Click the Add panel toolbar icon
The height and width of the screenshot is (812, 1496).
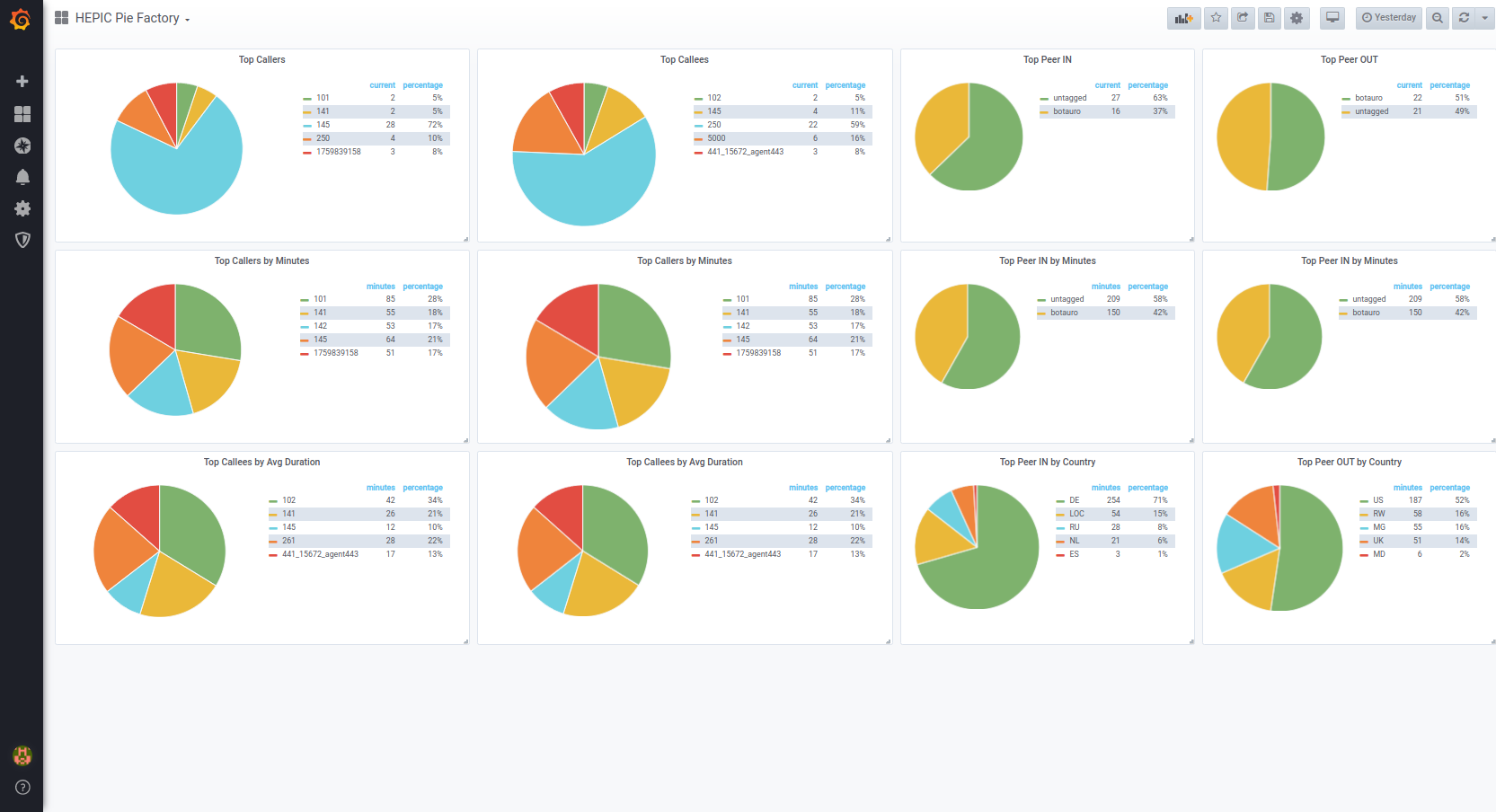tap(1184, 18)
